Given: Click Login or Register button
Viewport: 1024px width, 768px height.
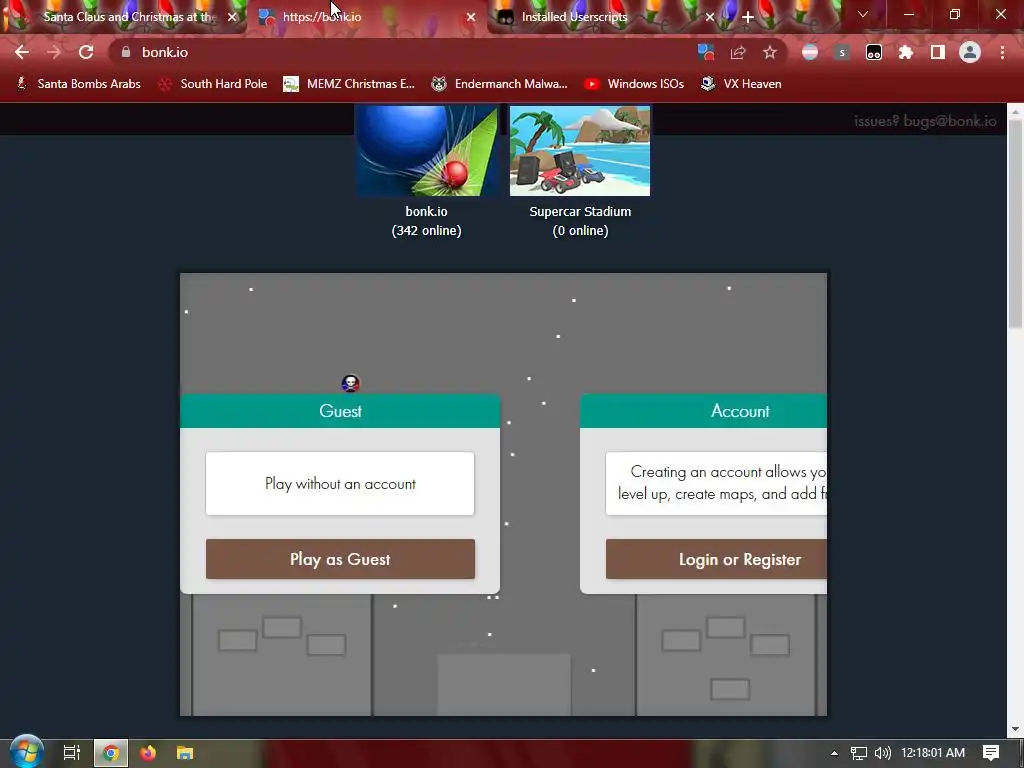Looking at the screenshot, I should (x=716, y=559).
